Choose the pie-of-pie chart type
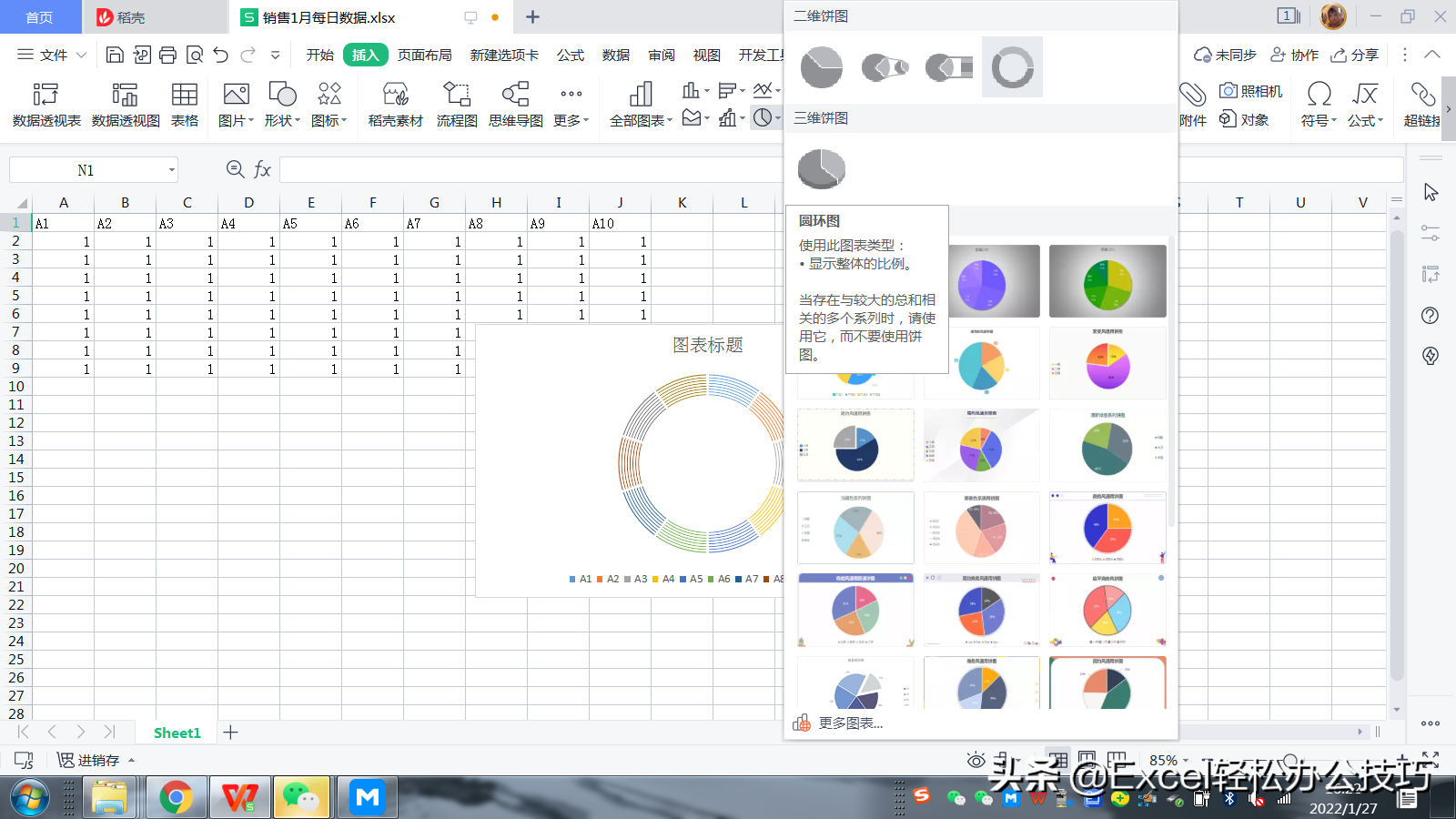This screenshot has height=819, width=1456. [885, 67]
